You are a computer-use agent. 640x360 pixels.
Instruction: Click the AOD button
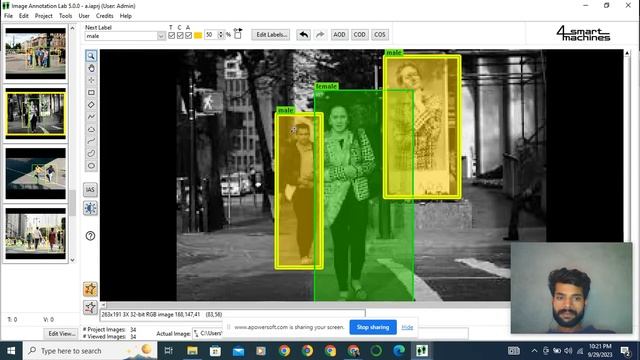pos(339,35)
